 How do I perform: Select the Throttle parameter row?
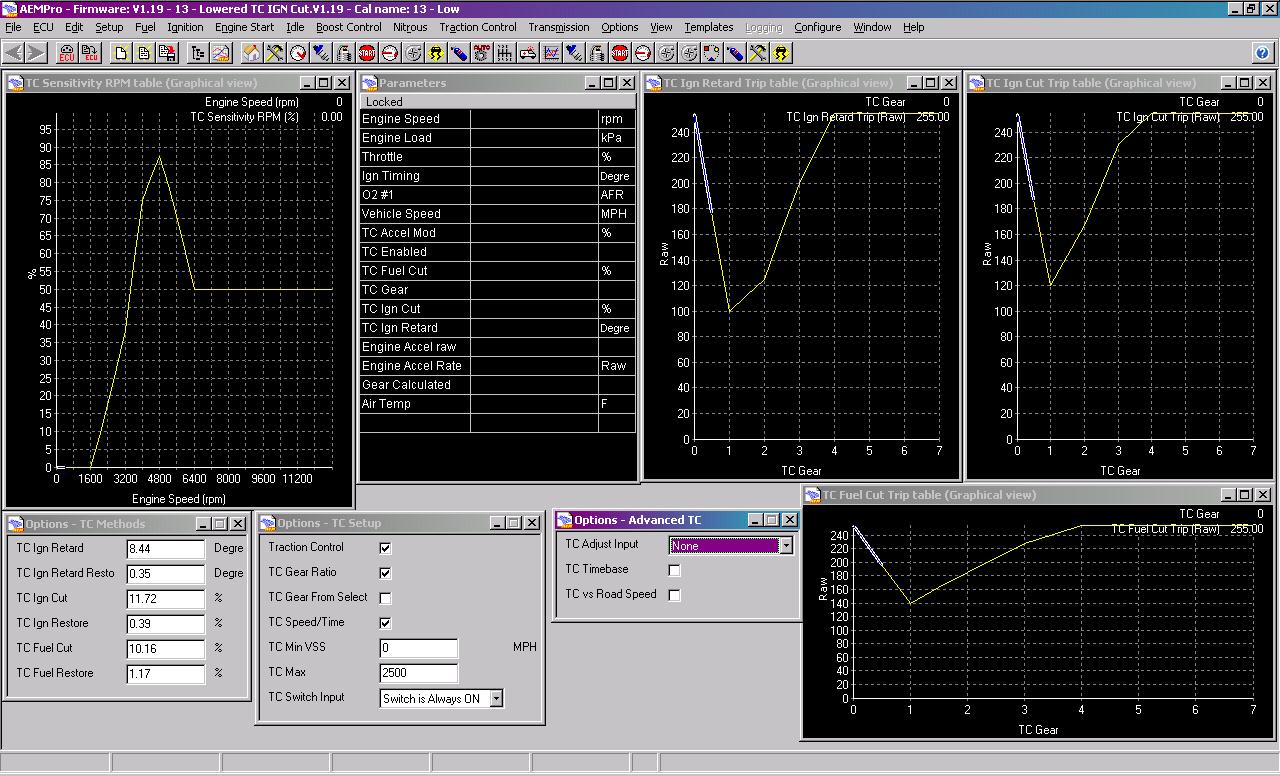[x=498, y=157]
